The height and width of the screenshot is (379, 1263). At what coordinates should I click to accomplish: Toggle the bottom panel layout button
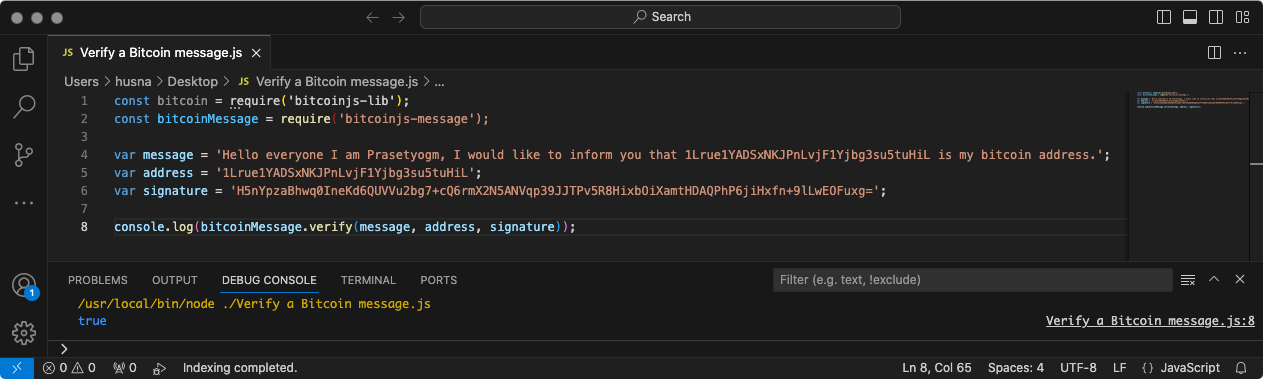pos(1190,17)
